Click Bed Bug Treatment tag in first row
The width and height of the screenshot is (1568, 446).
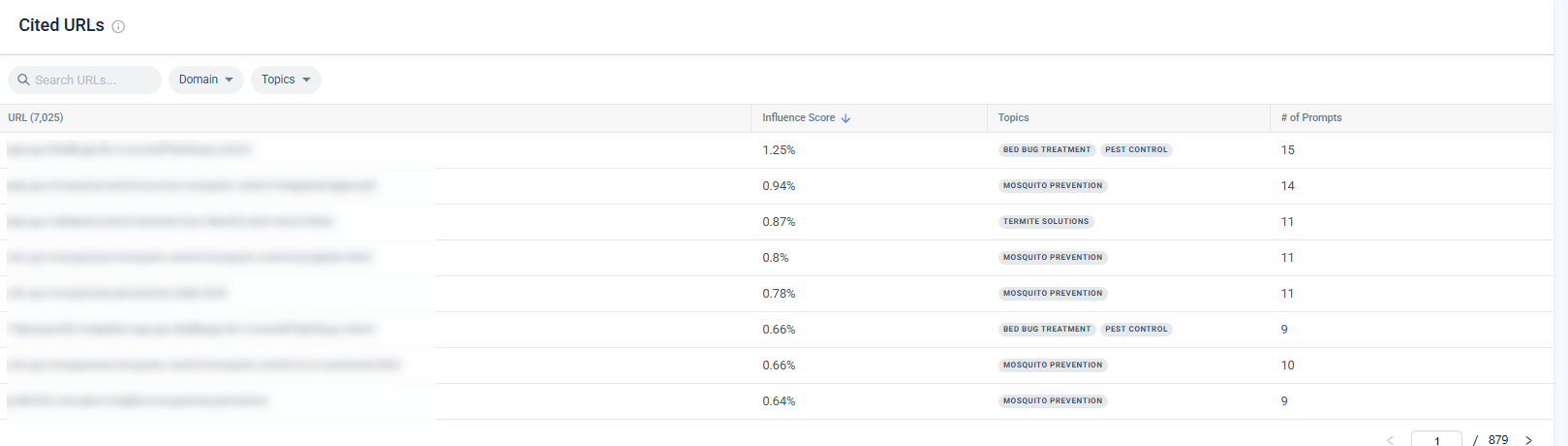(1046, 149)
